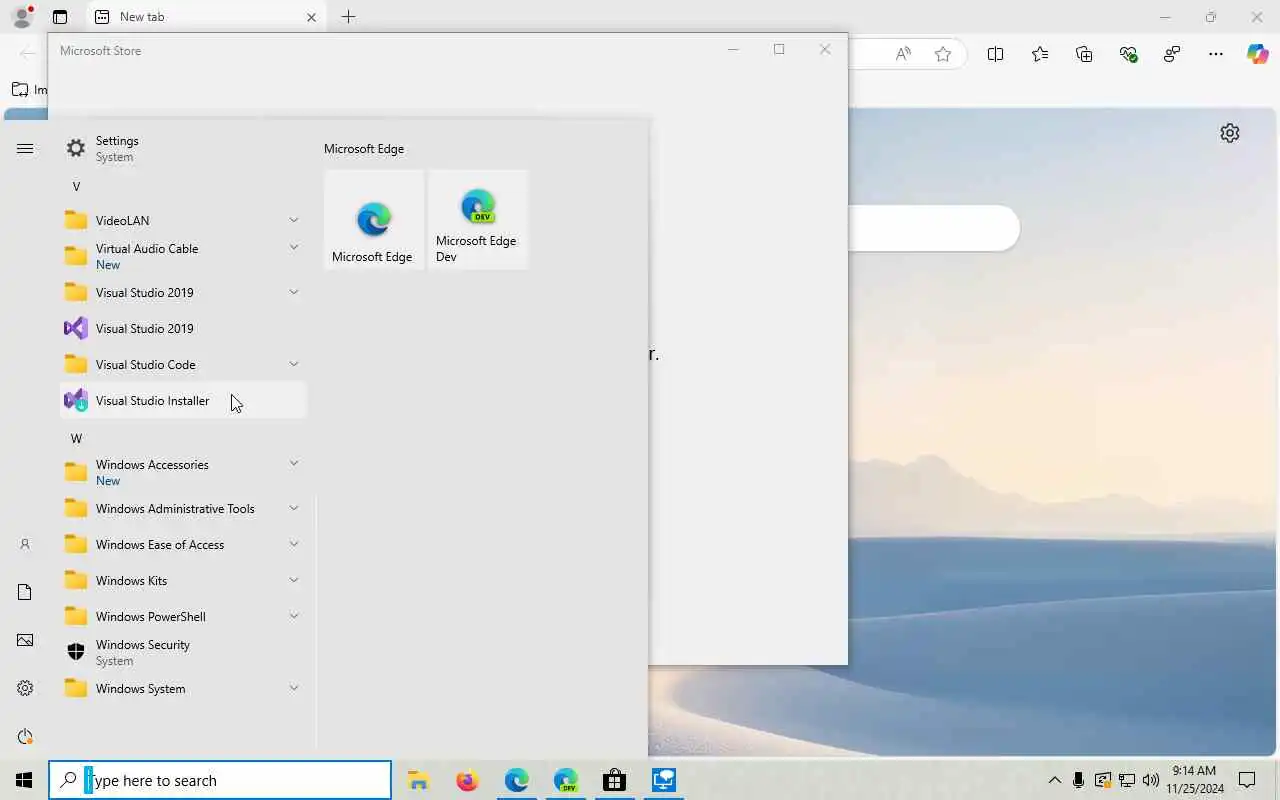The height and width of the screenshot is (800, 1280).
Task: Open the Start menu hamburger expand icon
Action: pos(25,148)
